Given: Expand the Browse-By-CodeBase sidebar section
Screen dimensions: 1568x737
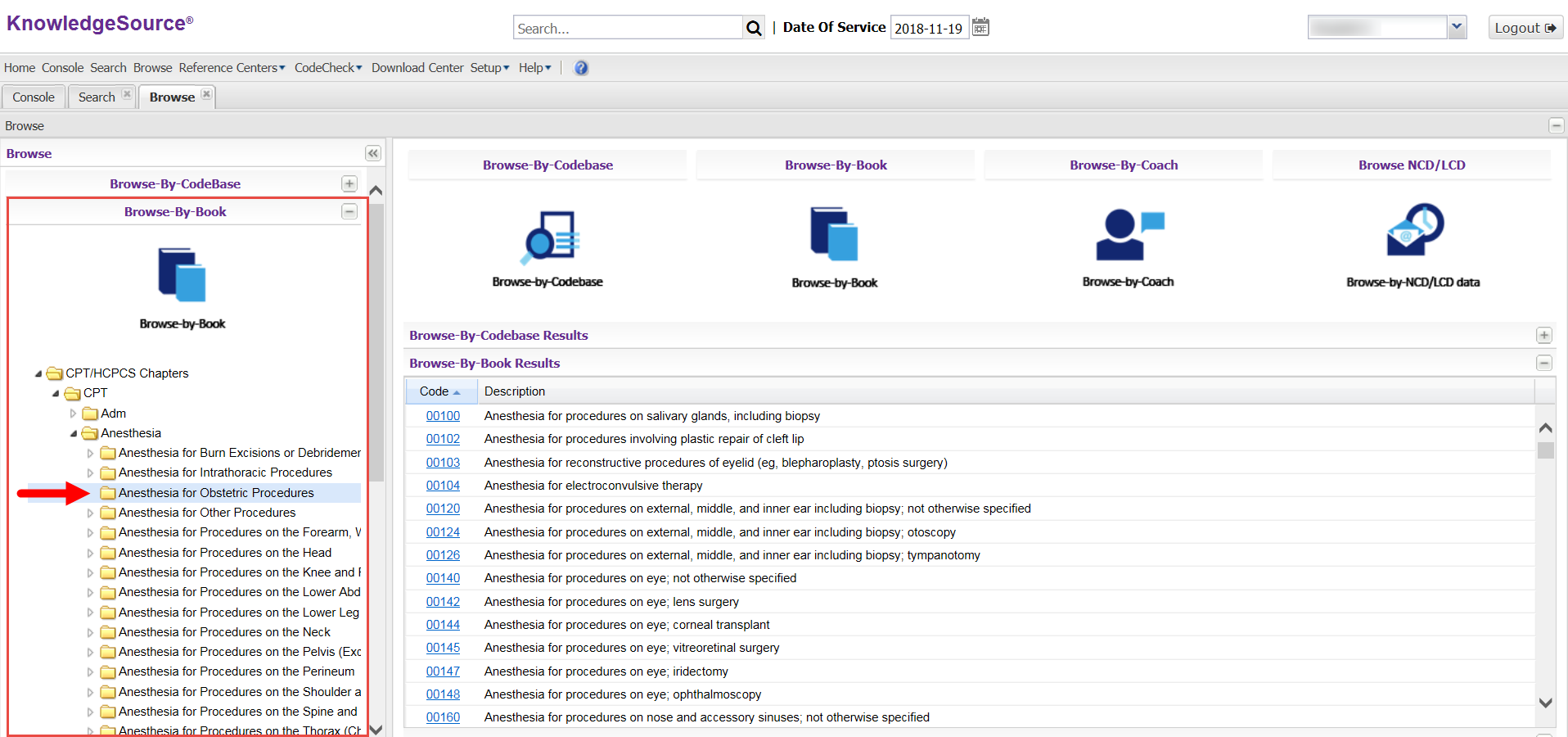Looking at the screenshot, I should (x=349, y=184).
